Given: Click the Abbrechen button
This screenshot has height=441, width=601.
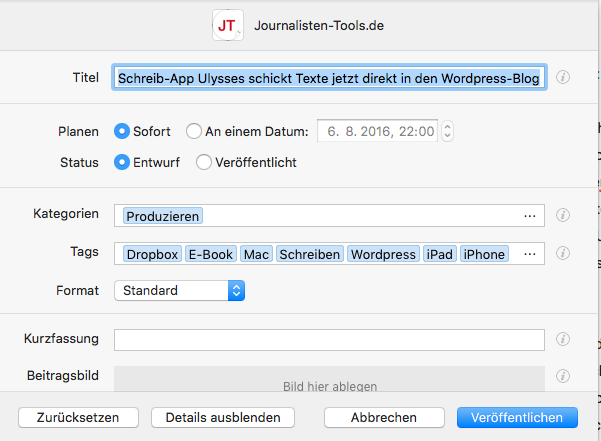Looking at the screenshot, I should tap(384, 417).
